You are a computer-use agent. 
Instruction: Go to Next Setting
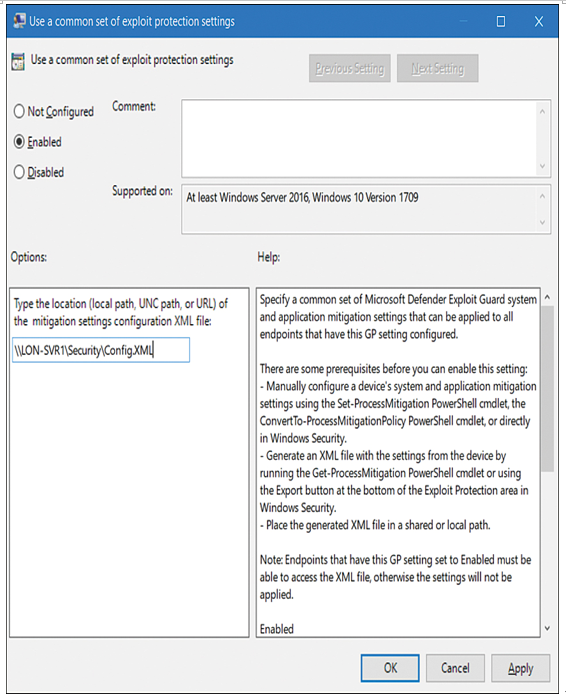438,68
